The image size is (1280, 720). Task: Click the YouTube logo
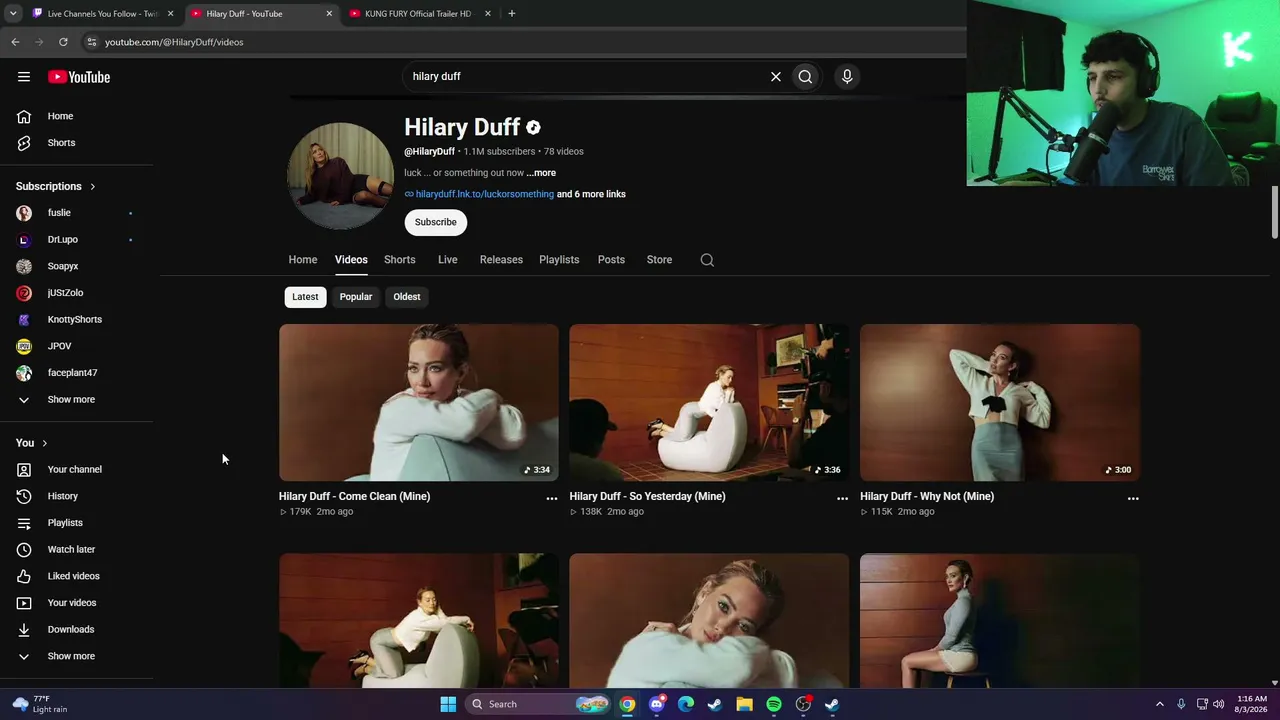[x=79, y=77]
